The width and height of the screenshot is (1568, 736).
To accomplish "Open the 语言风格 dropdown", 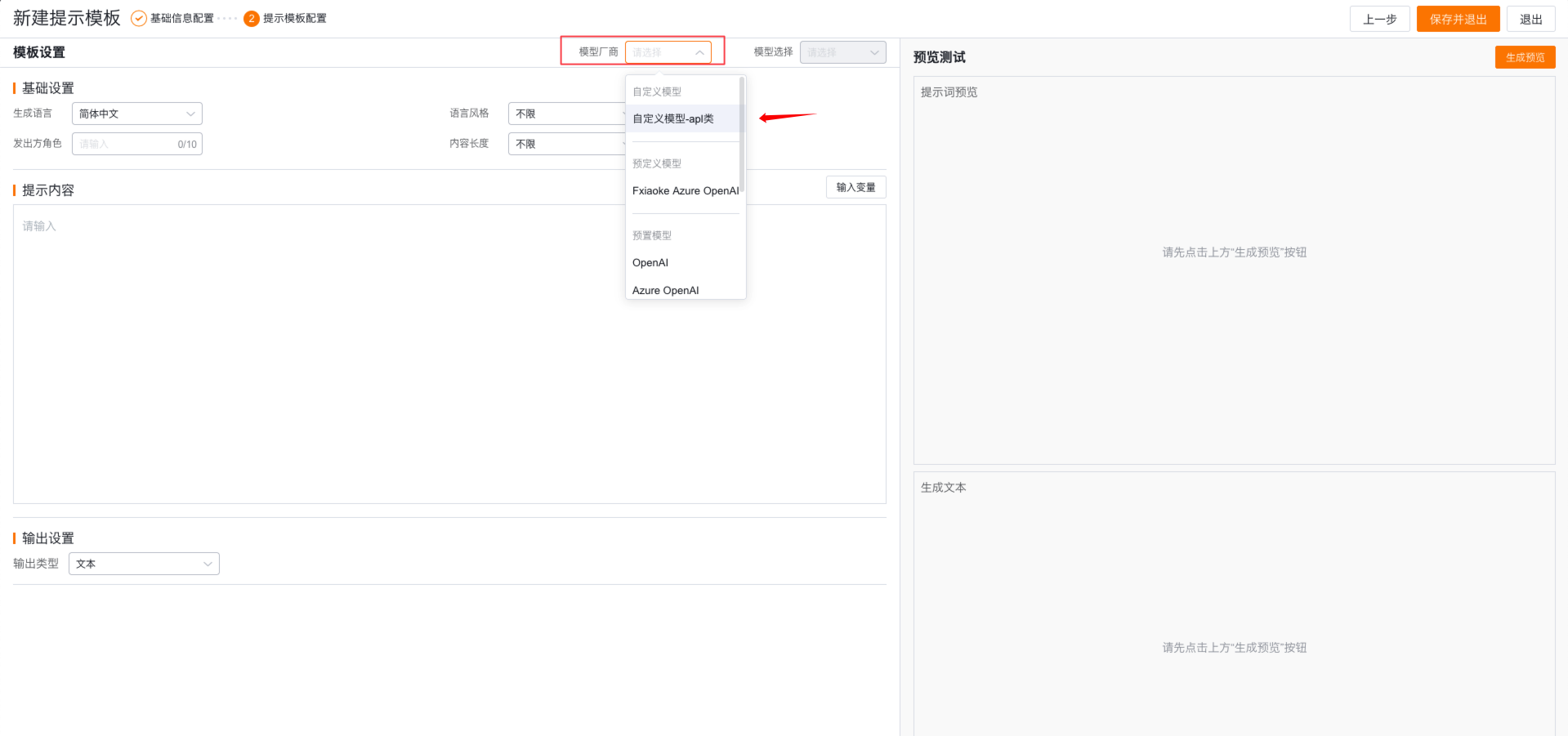I will pos(565,114).
